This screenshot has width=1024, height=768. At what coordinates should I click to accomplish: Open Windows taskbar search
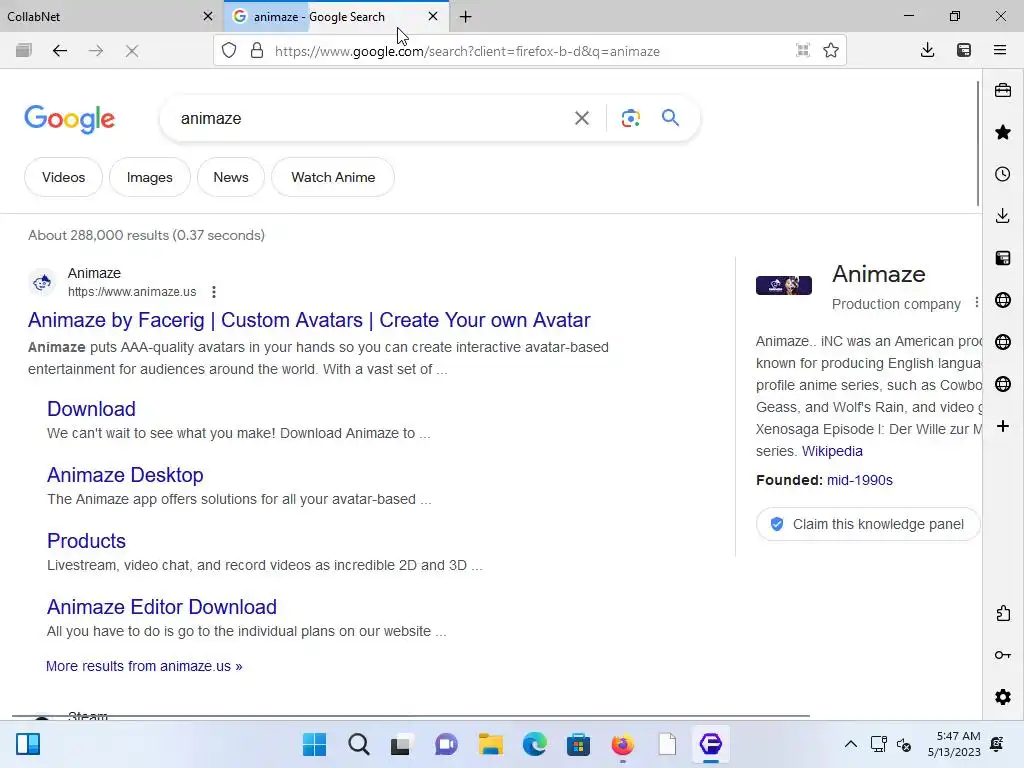click(359, 744)
